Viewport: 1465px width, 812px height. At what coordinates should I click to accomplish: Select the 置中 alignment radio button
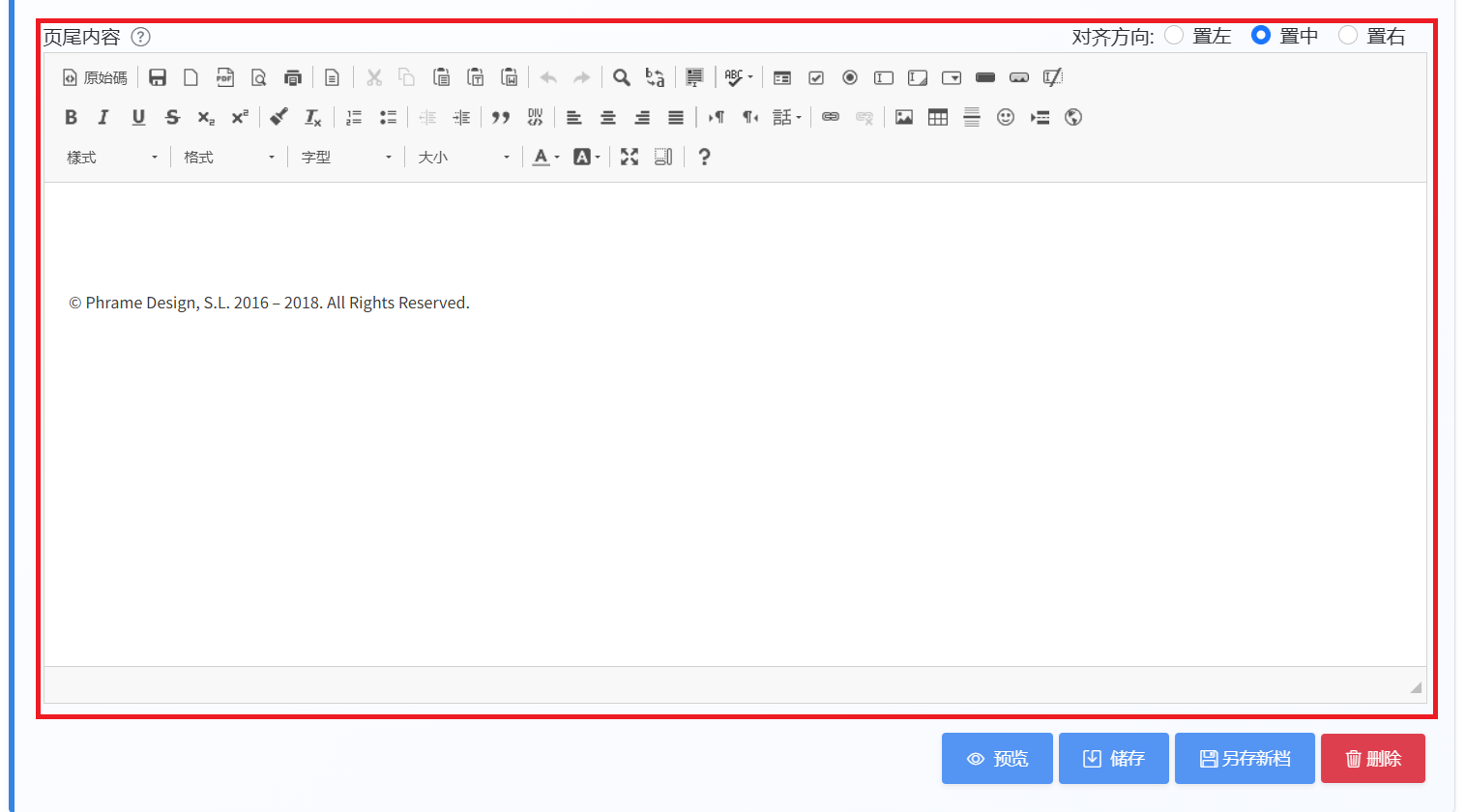coord(1261,36)
